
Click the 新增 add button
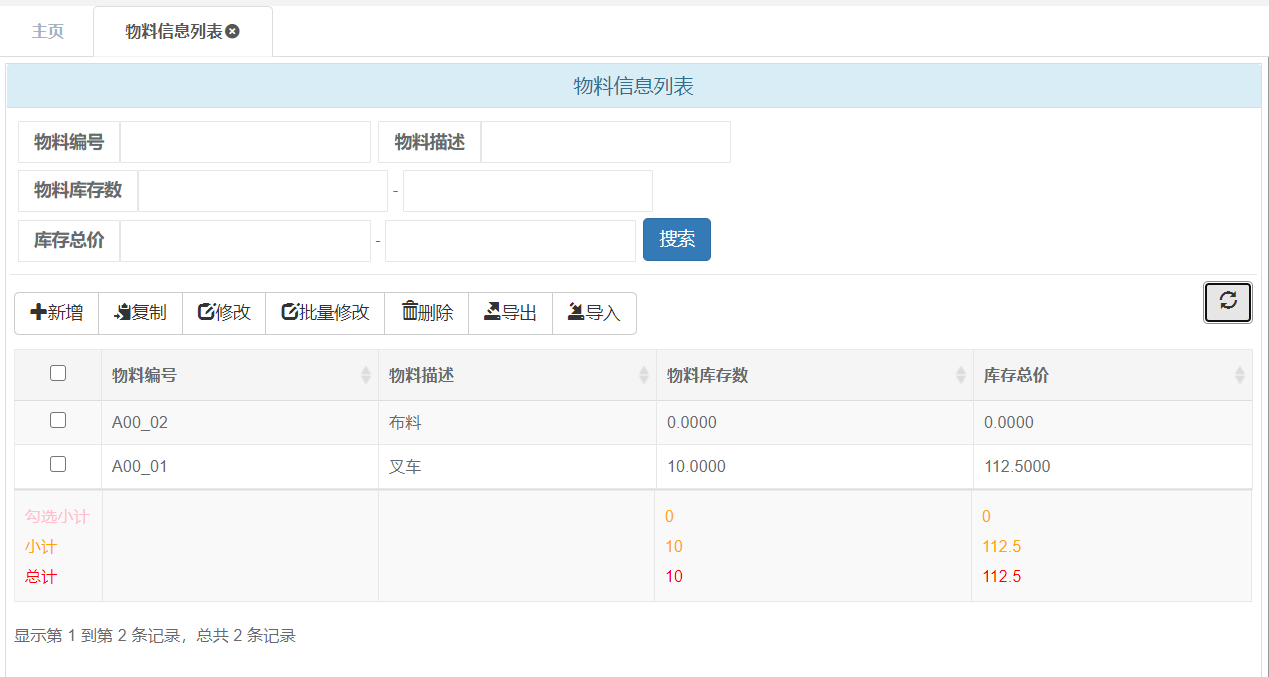coord(57,313)
